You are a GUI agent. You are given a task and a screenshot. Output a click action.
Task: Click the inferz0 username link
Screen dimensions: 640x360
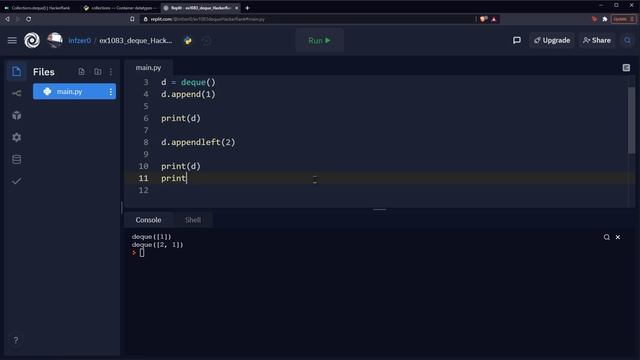tap(80, 40)
